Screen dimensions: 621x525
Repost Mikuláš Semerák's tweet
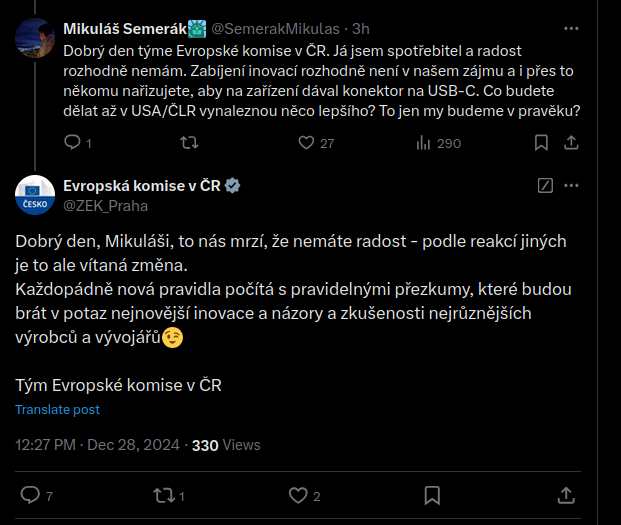pyautogui.click(x=187, y=143)
